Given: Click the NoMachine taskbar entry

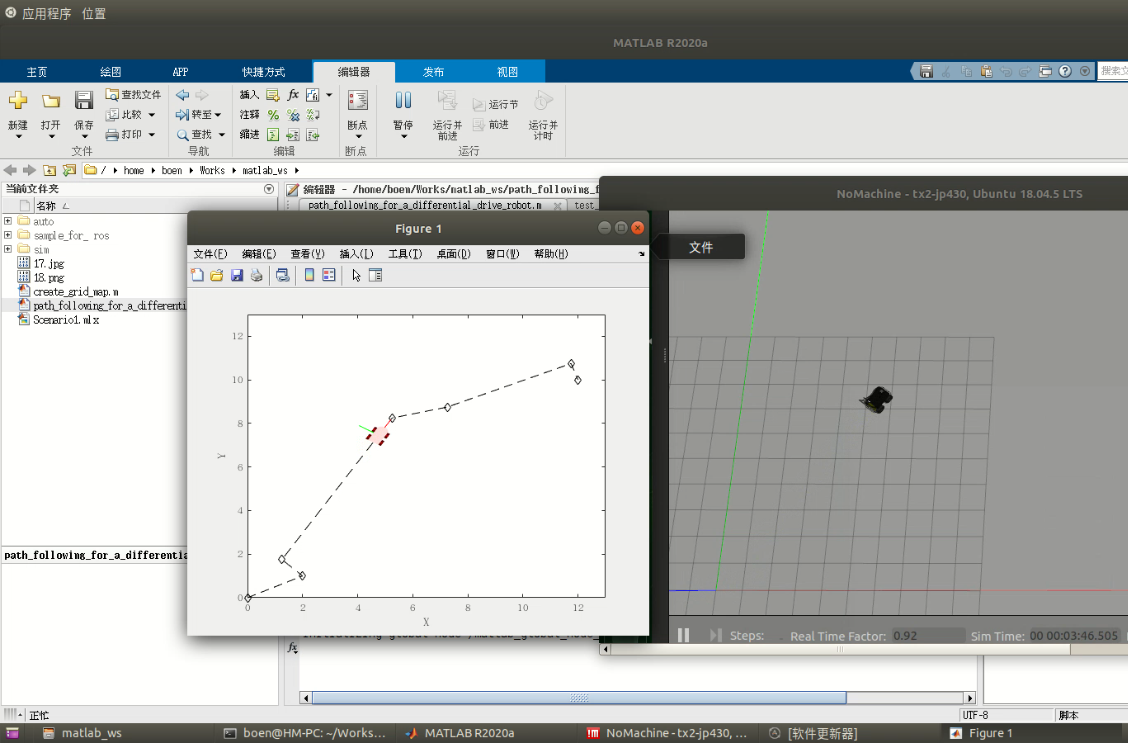Looking at the screenshot, I should [667, 733].
